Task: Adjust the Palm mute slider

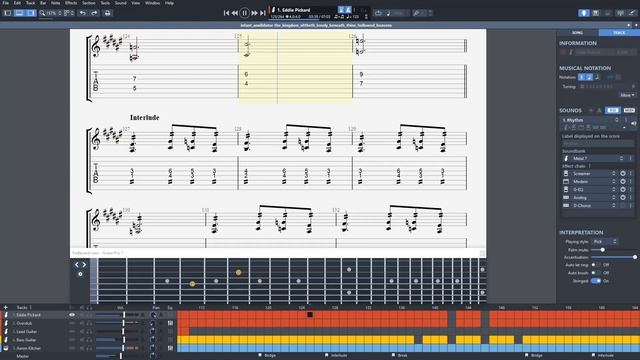Action: (602, 250)
